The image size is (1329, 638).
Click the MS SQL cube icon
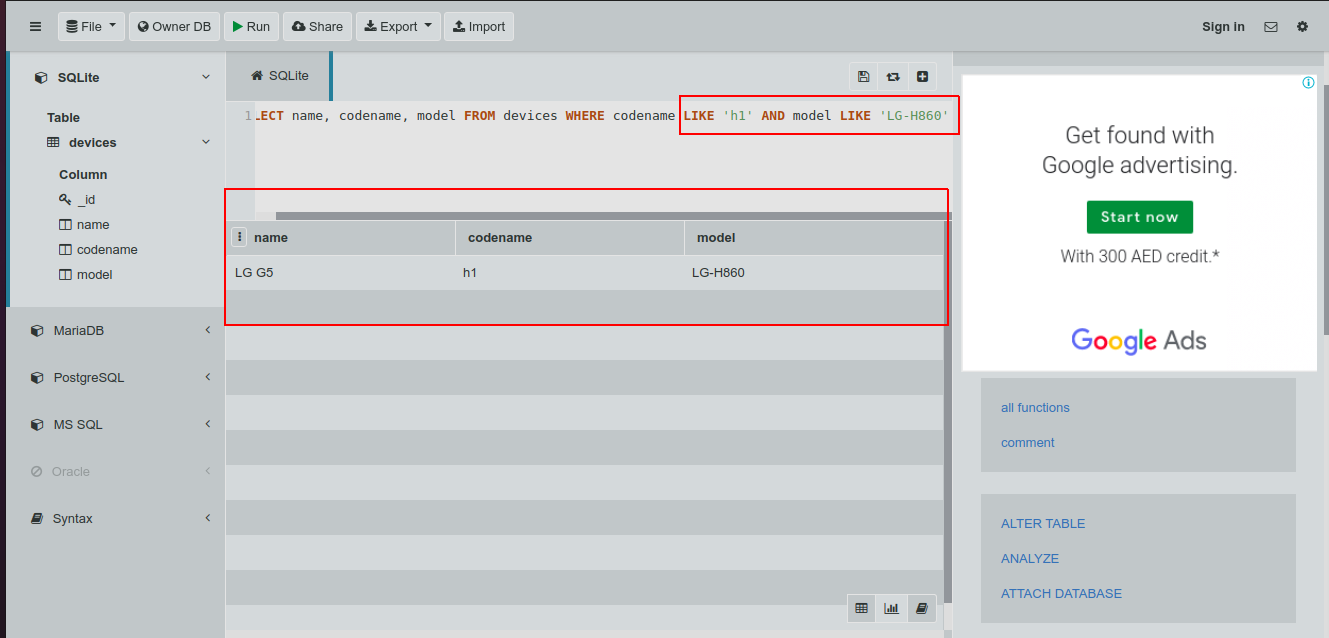pyautogui.click(x=37, y=425)
